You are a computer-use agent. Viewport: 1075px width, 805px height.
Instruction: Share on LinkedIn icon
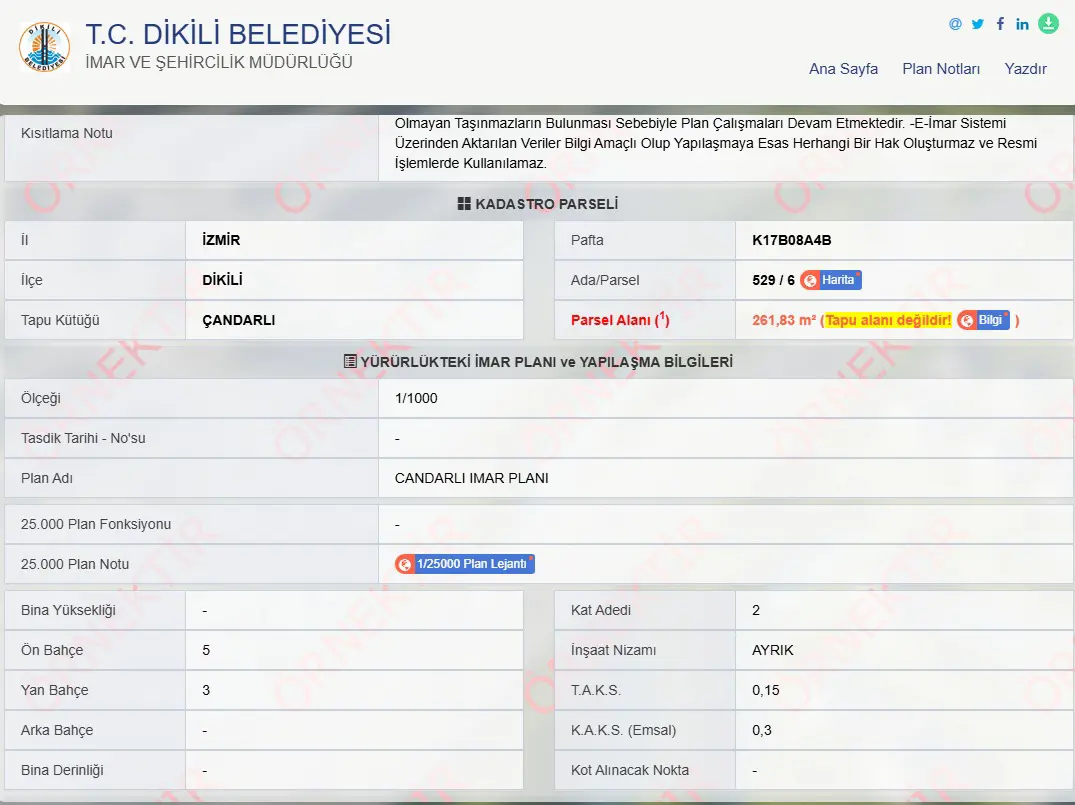tap(1022, 24)
